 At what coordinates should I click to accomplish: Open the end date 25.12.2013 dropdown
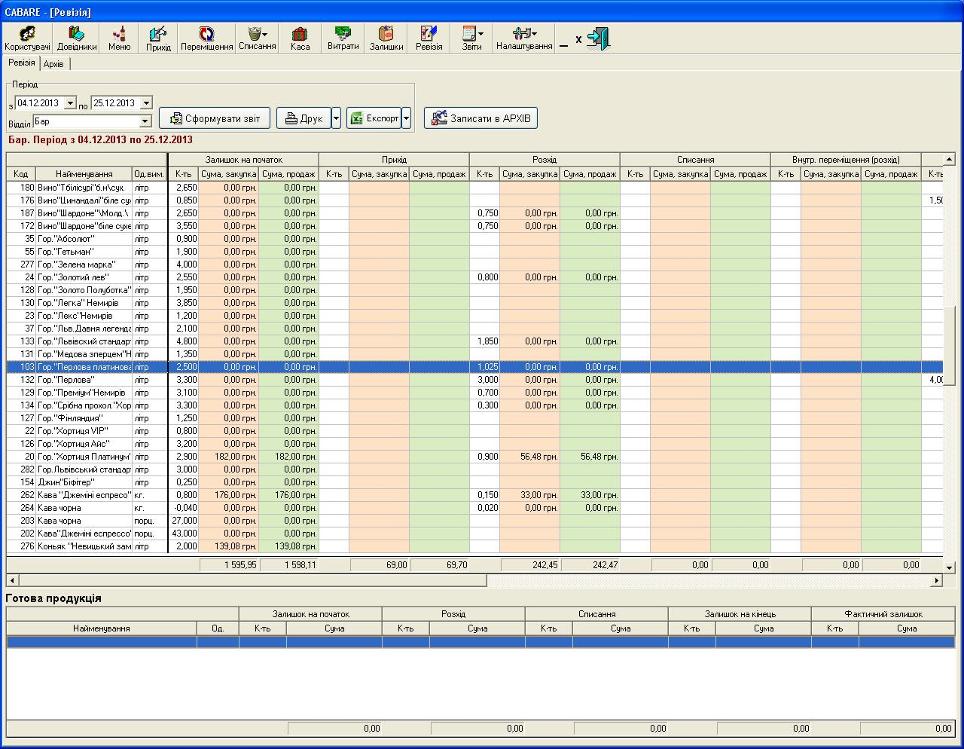pyautogui.click(x=146, y=103)
